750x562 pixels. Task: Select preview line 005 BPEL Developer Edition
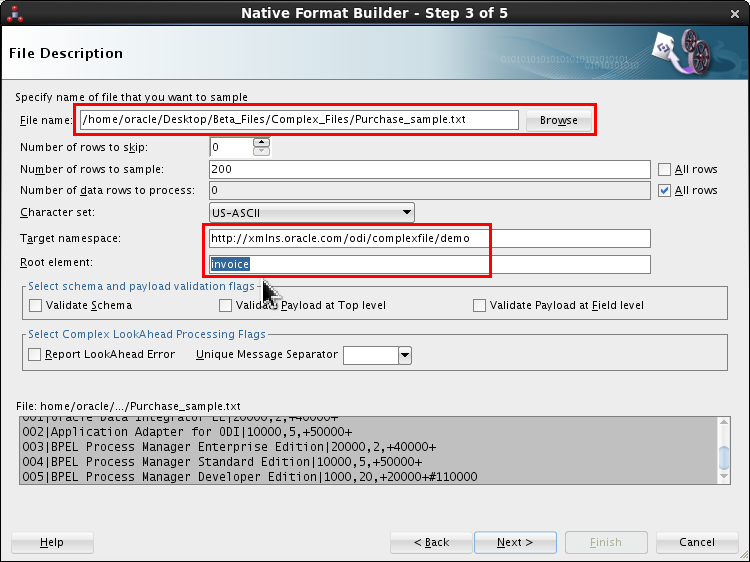(250, 477)
